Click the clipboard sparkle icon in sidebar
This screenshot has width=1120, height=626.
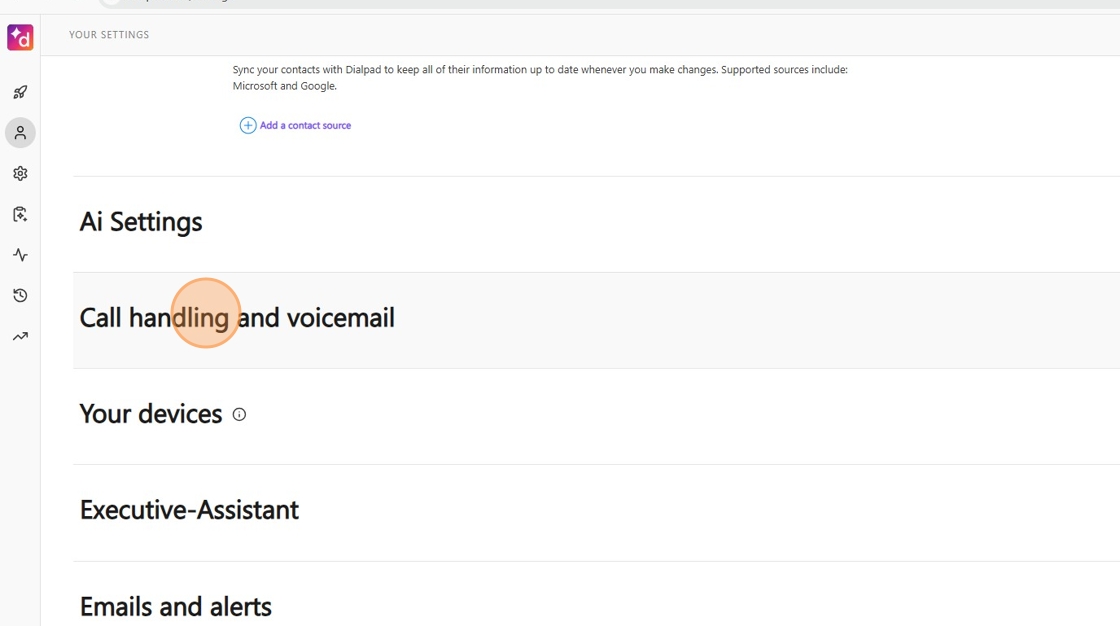(20, 215)
